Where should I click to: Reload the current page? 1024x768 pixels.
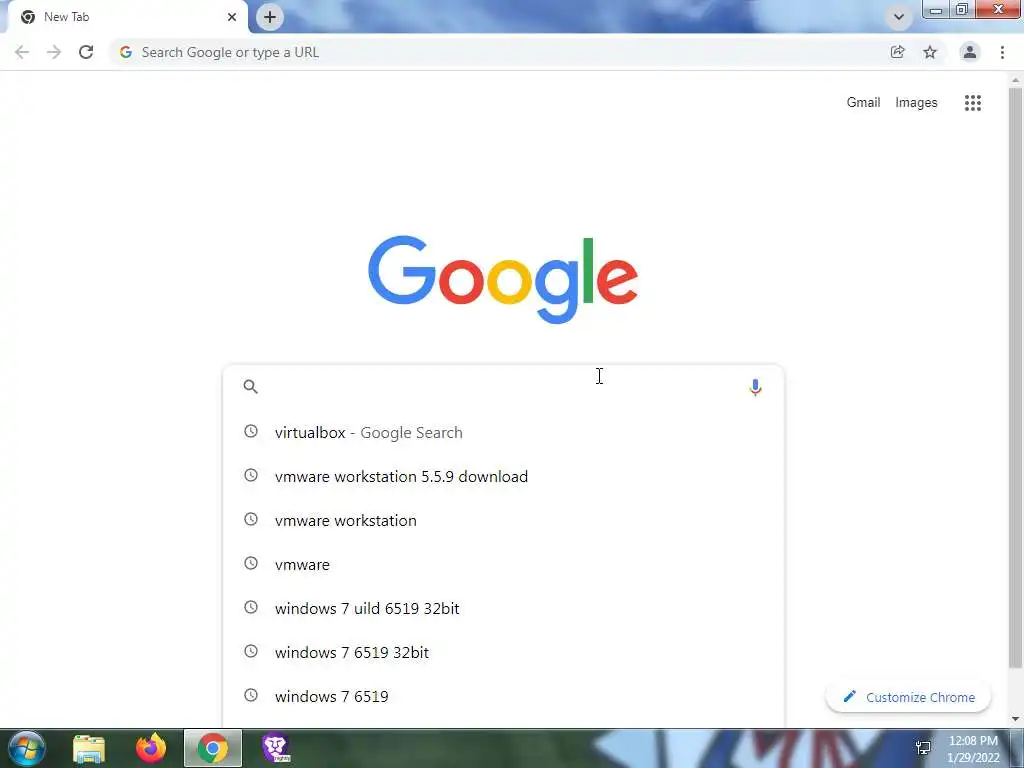86,52
